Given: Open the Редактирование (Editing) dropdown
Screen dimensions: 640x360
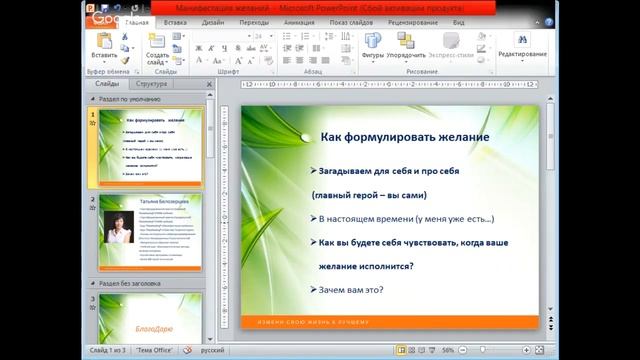Looking at the screenshot, I should point(522,46).
